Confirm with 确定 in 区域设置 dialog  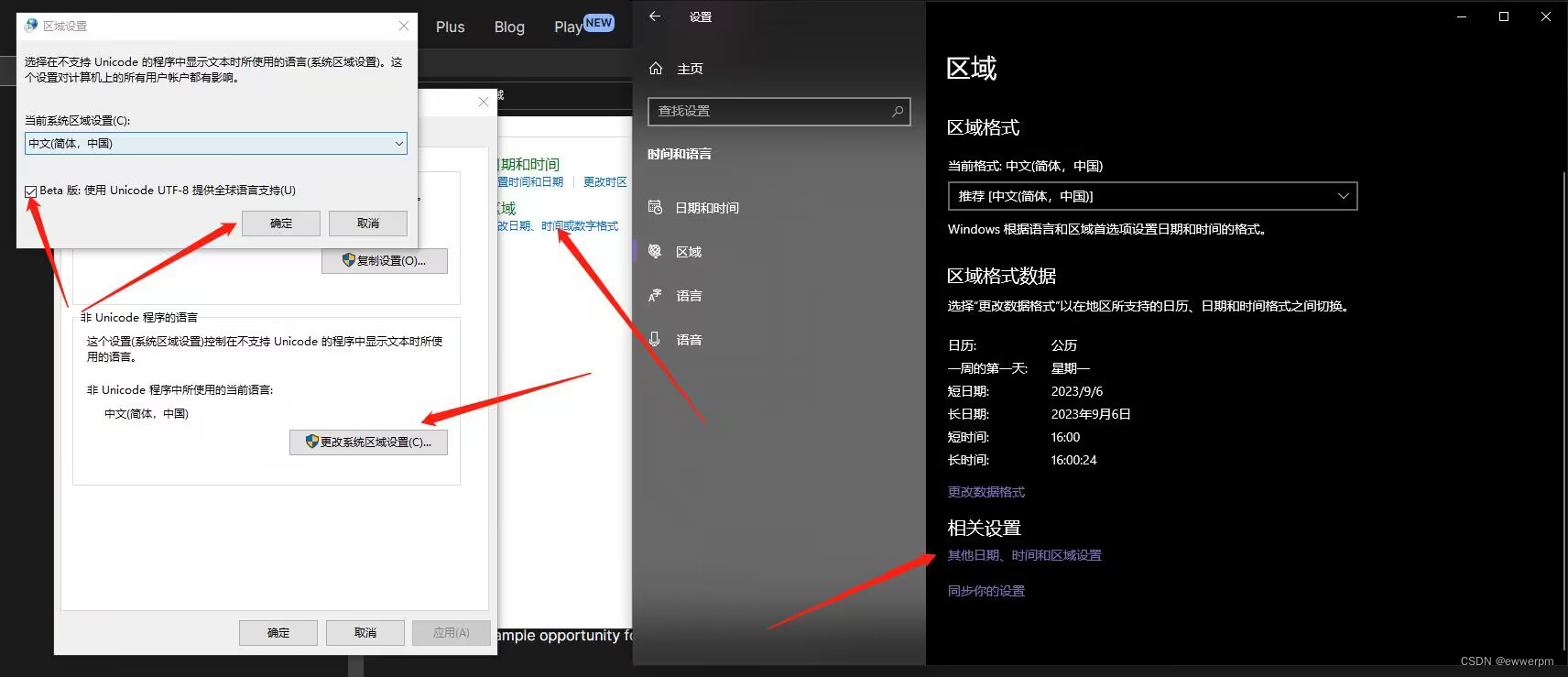pos(281,224)
